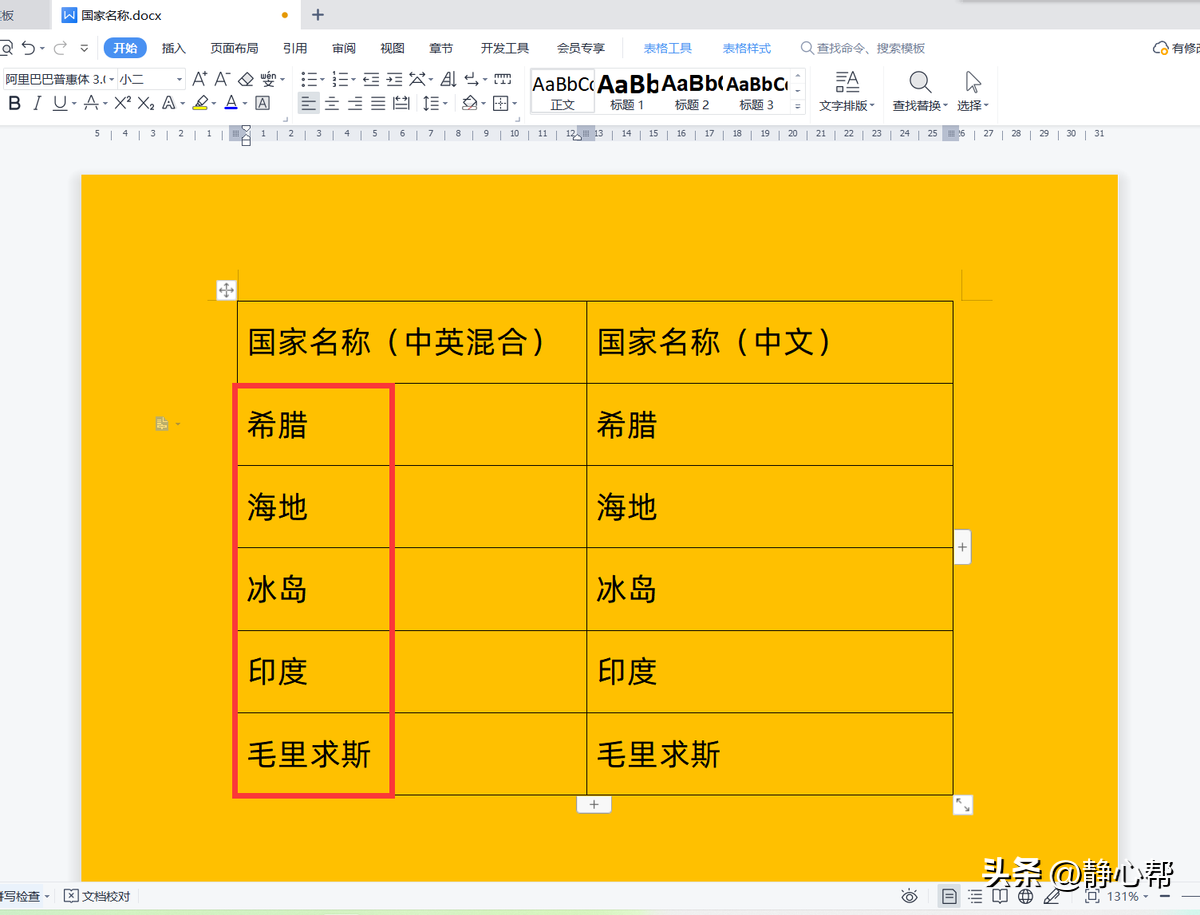Click 文档校对 in status bar
1200x915 pixels.
click(x=97, y=896)
